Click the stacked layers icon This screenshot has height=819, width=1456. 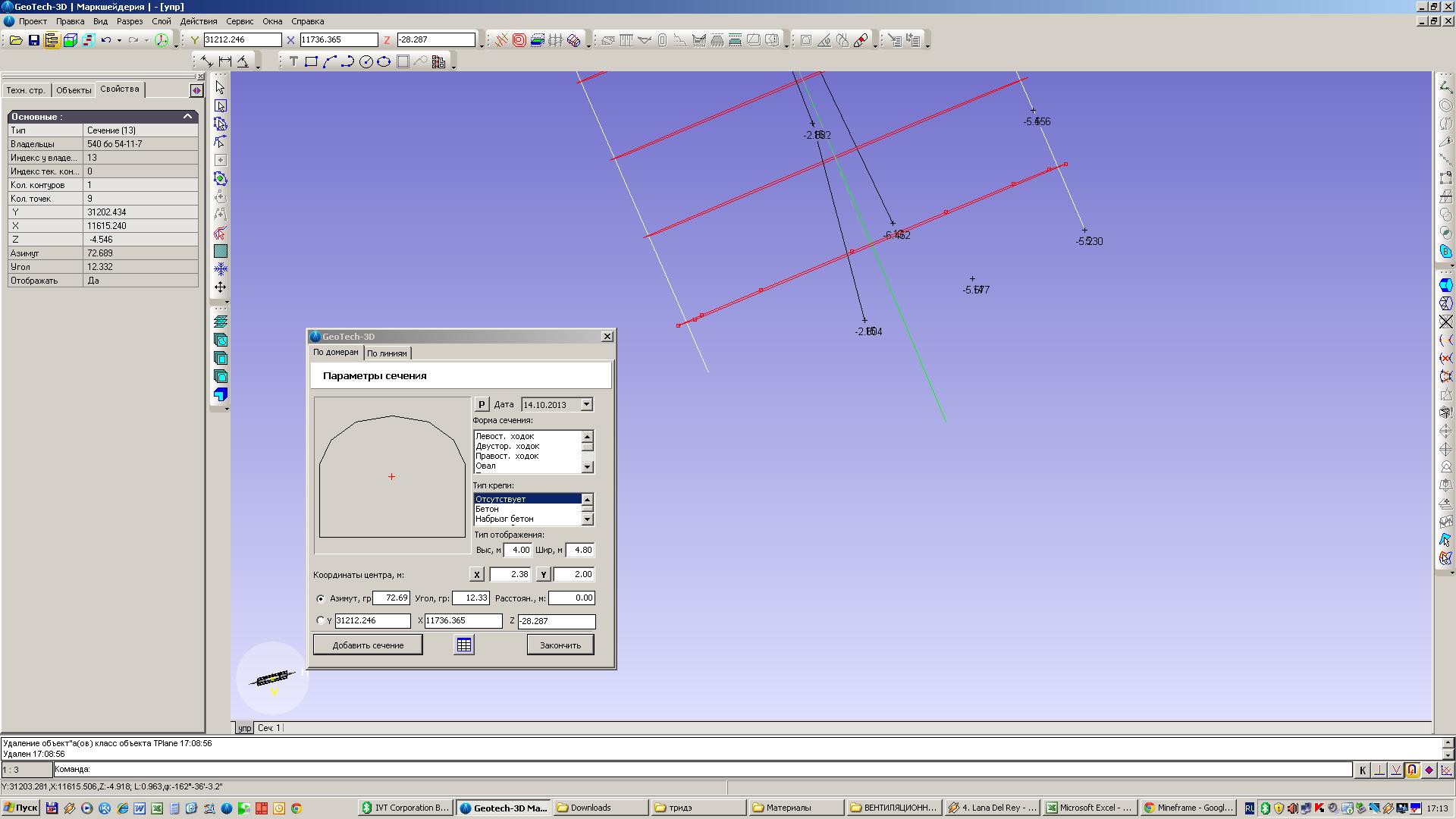pos(221,322)
